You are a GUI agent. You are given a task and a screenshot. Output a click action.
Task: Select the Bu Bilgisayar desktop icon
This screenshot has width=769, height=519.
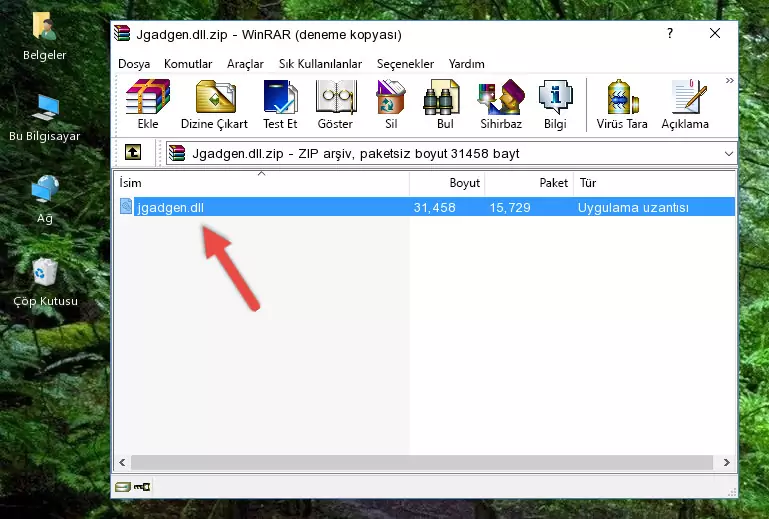click(x=45, y=117)
